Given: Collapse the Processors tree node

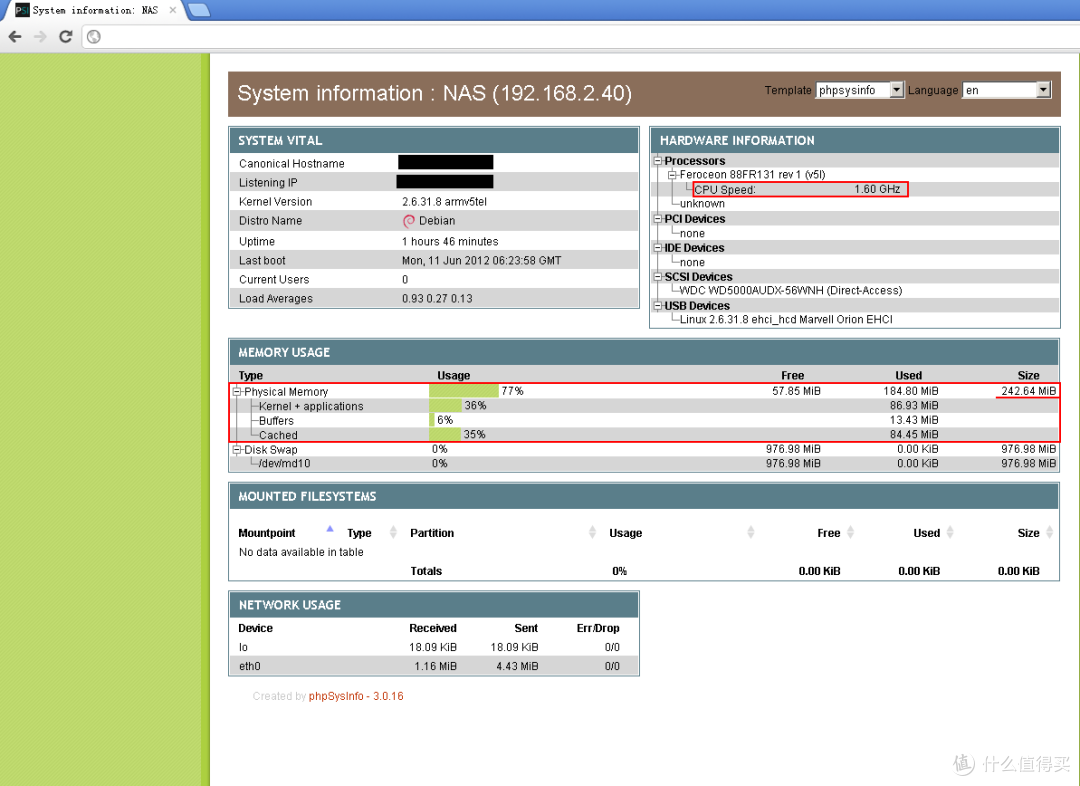Looking at the screenshot, I should [658, 161].
